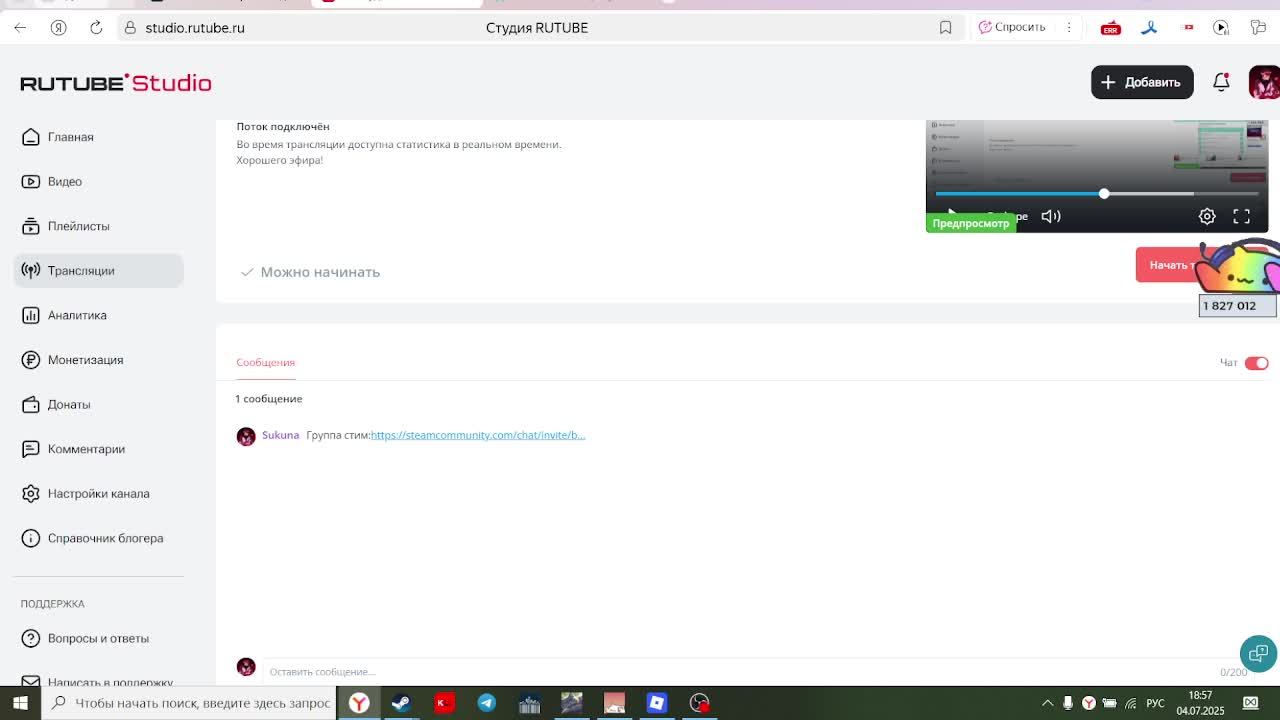This screenshot has width=1280, height=720.
Task: Open Telegram from the taskbar
Action: pos(486,703)
